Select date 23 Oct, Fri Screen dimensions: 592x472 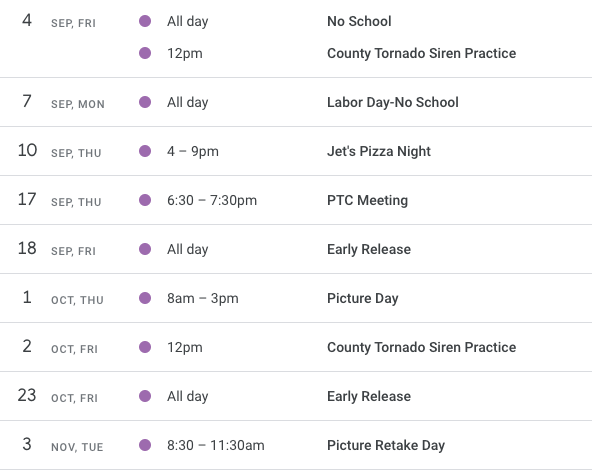pos(58,396)
